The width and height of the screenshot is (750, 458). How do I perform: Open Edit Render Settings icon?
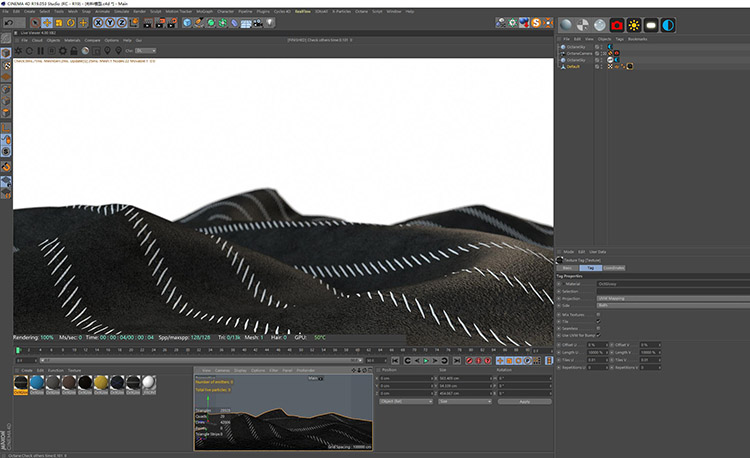(x=172, y=22)
